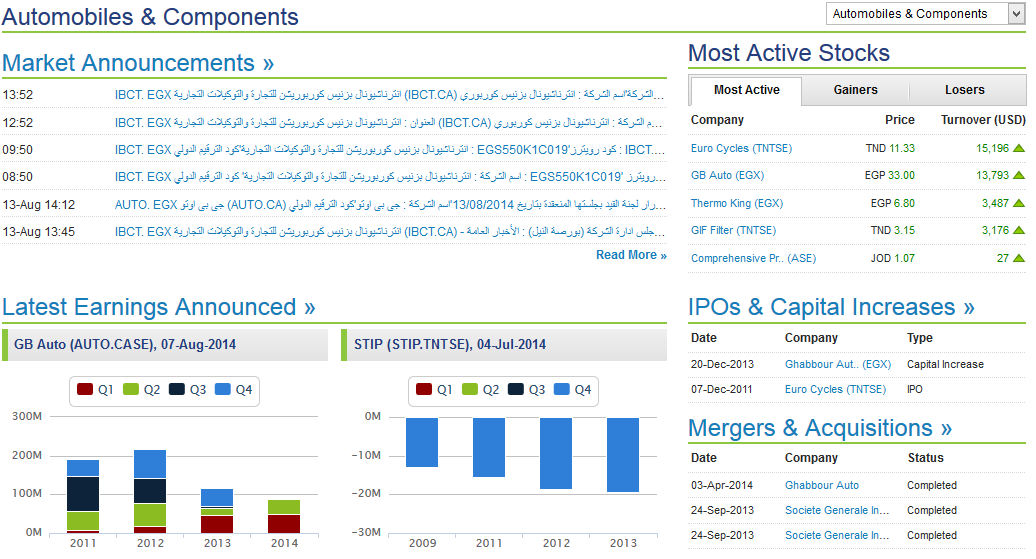
Task: Open Euro Cycles (TNTSE) IPO entry
Action: [x=835, y=389]
